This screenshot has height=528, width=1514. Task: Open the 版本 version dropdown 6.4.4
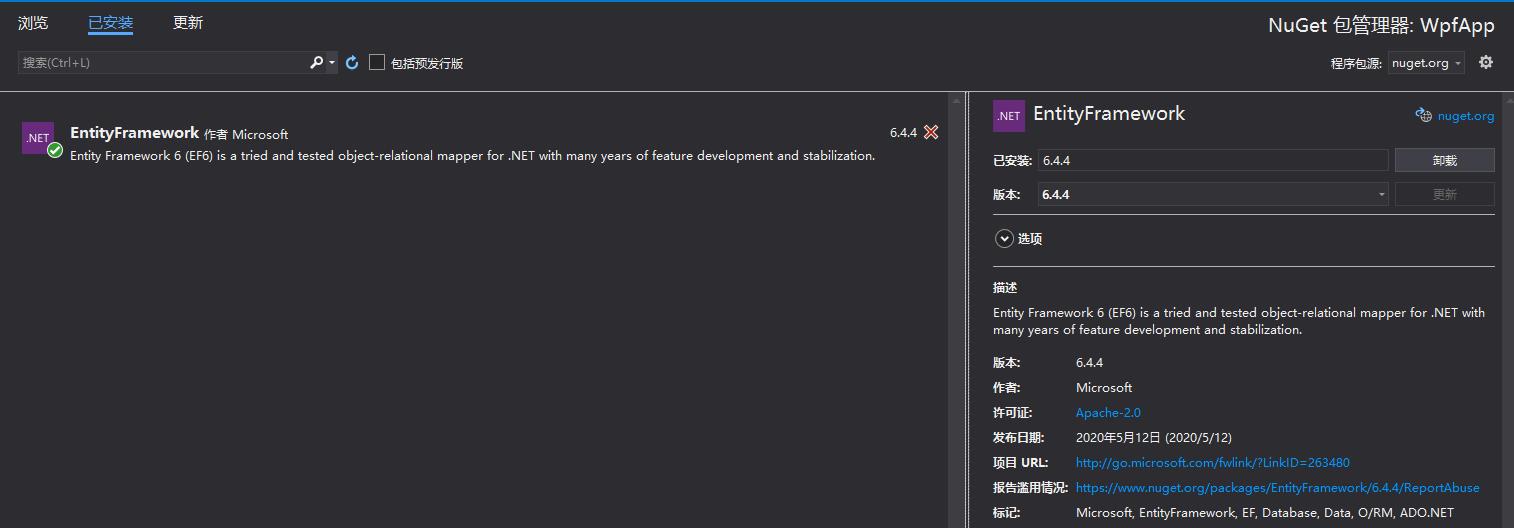point(1213,194)
